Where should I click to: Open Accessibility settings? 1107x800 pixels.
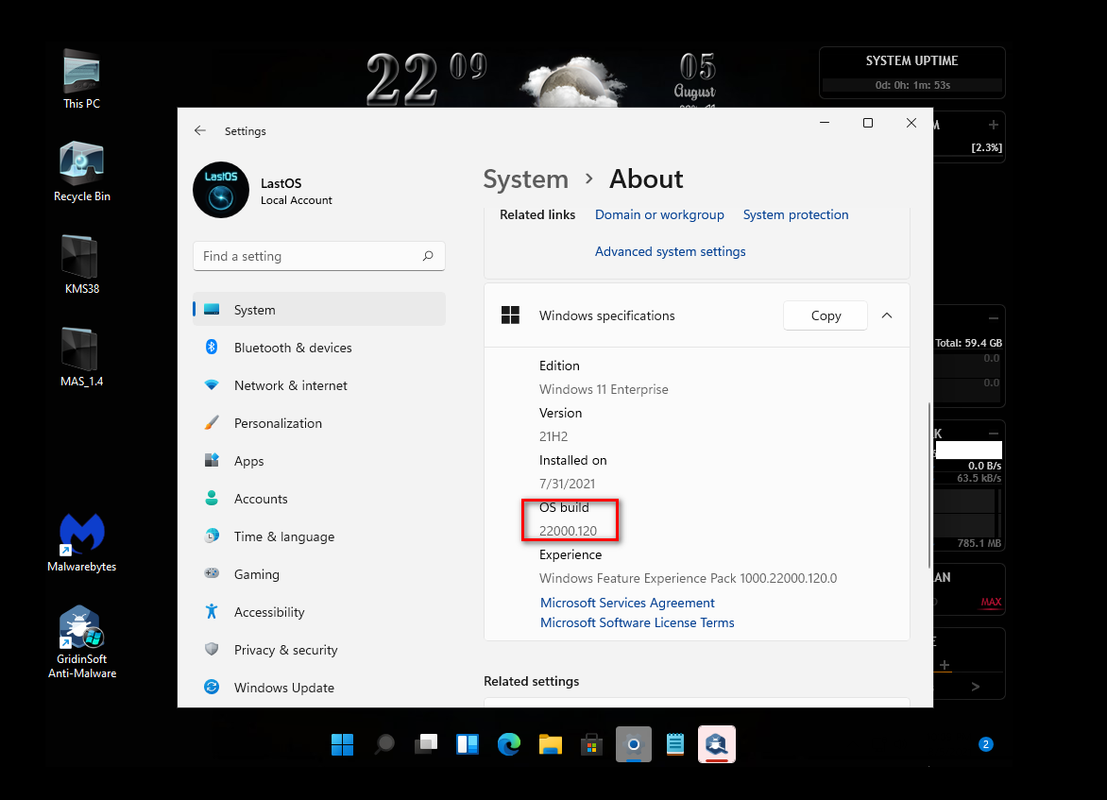(319, 611)
